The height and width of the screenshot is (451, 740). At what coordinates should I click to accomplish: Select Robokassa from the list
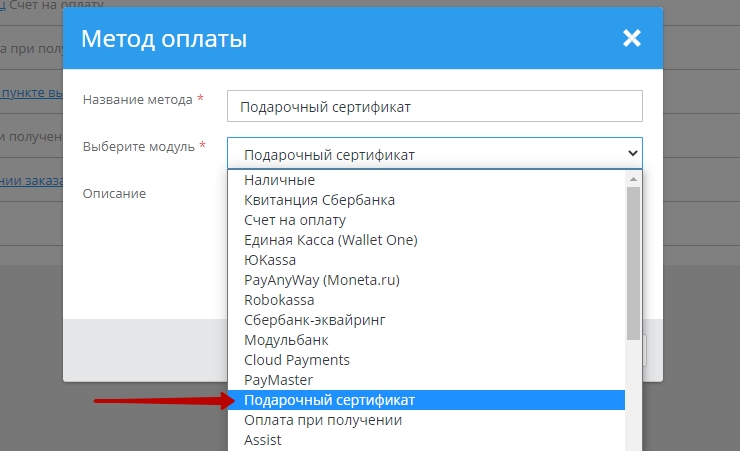[279, 300]
